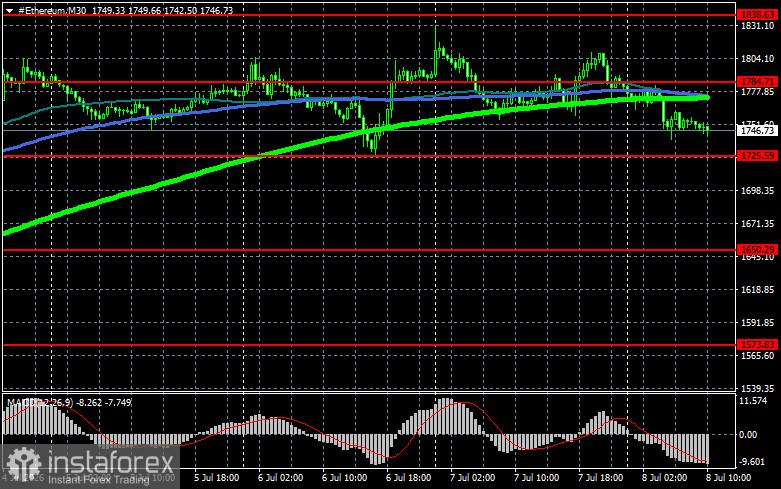Click the 1804.10 price scale value

click(x=758, y=59)
